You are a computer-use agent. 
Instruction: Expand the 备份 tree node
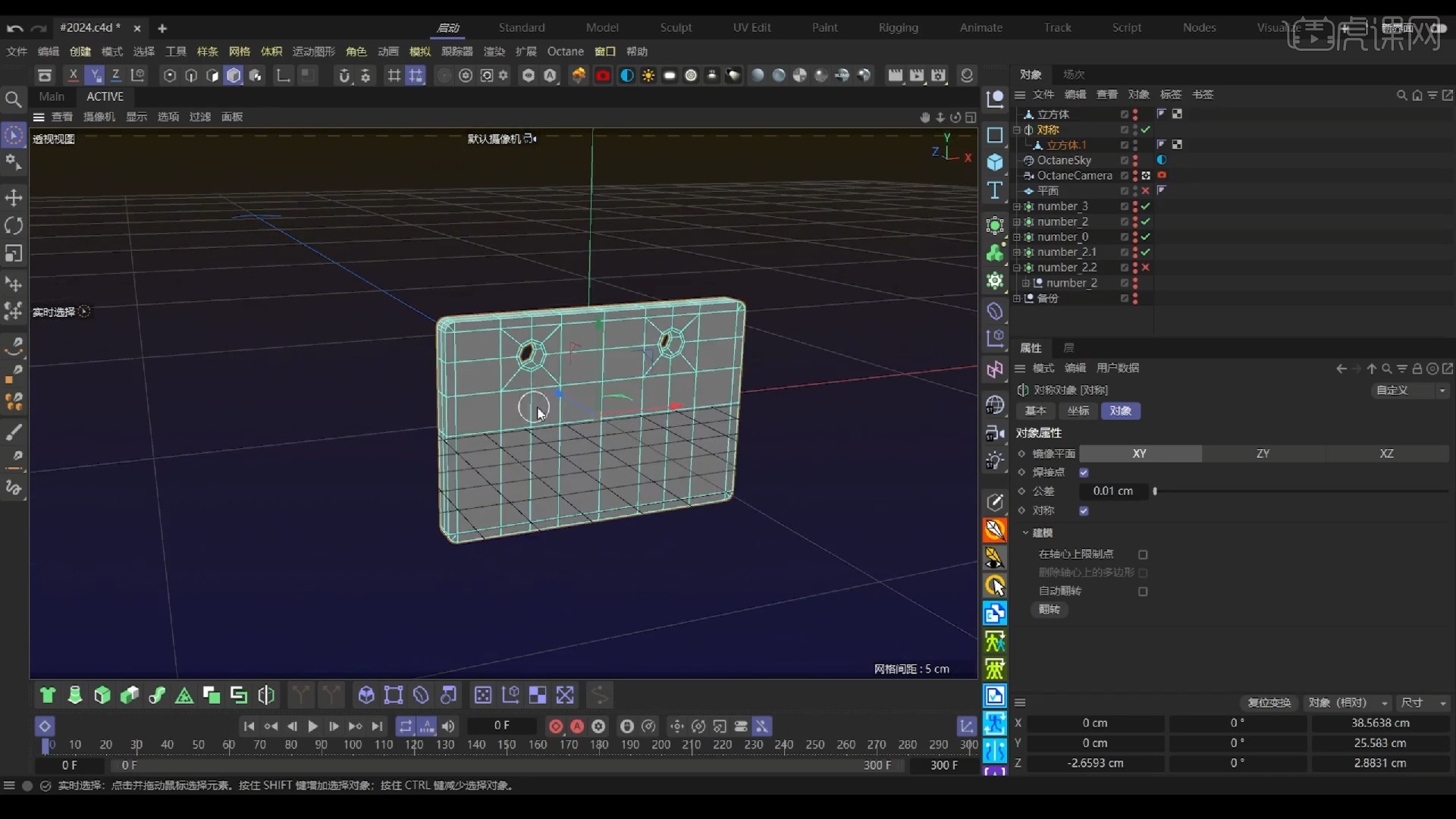1017,298
